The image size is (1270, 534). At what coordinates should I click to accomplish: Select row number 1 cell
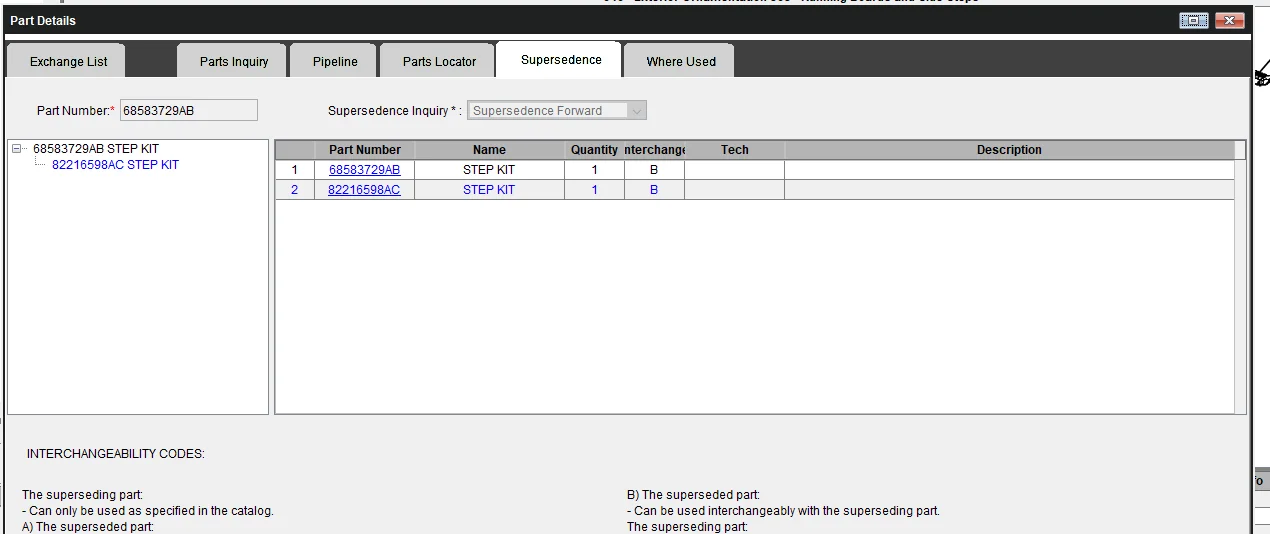click(x=295, y=170)
